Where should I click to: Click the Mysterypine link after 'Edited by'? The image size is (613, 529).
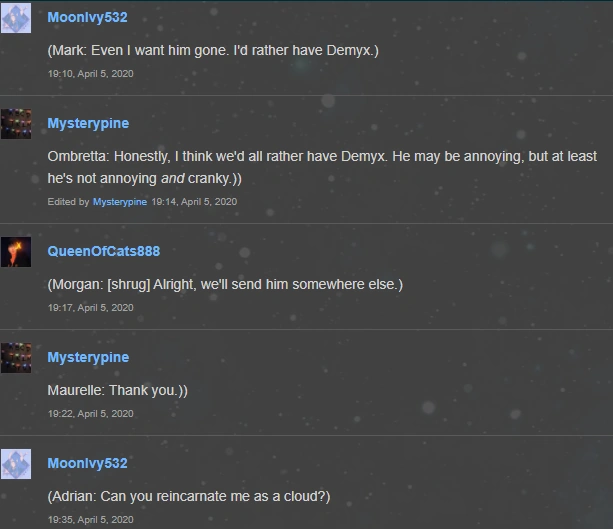(x=120, y=202)
